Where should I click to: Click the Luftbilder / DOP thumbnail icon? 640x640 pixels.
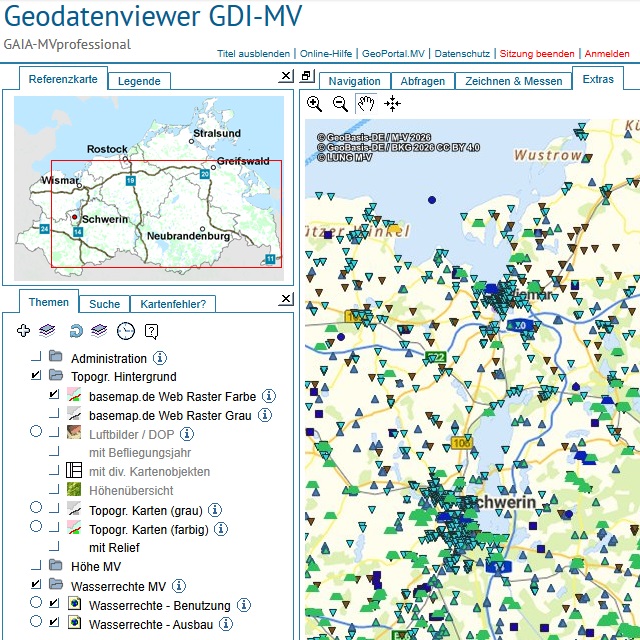point(74,432)
